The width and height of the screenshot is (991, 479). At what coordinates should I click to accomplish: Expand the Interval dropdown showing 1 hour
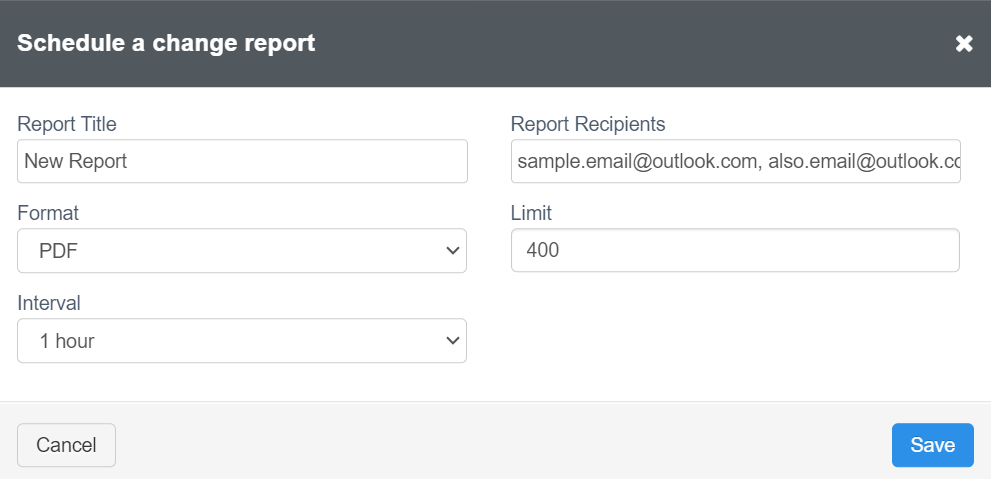[242, 341]
